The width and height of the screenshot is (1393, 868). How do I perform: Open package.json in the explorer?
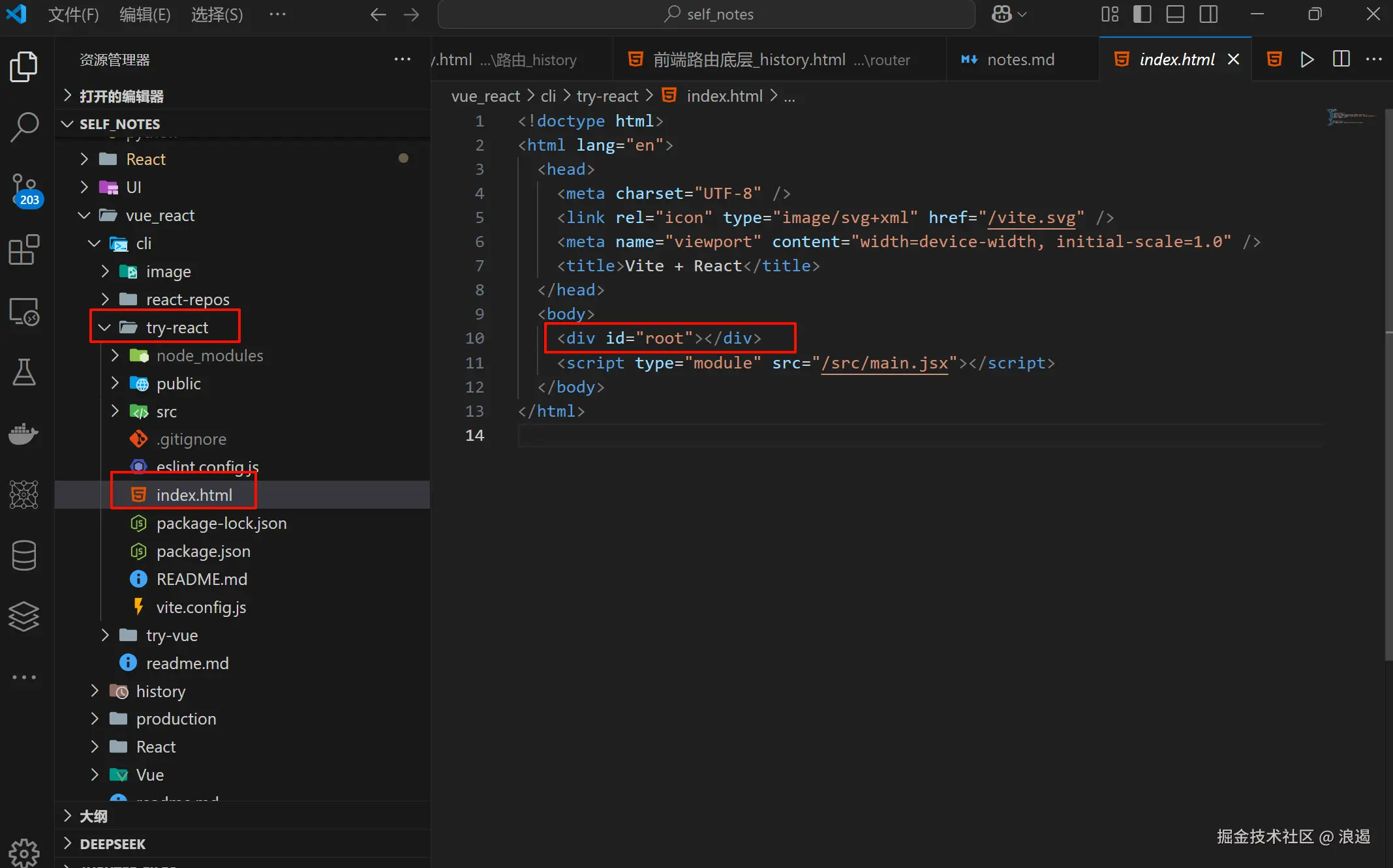coord(203,551)
